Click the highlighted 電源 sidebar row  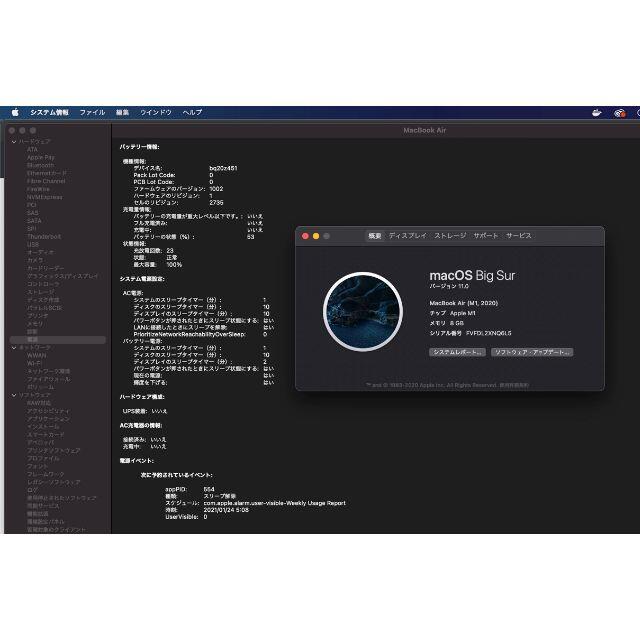58,340
